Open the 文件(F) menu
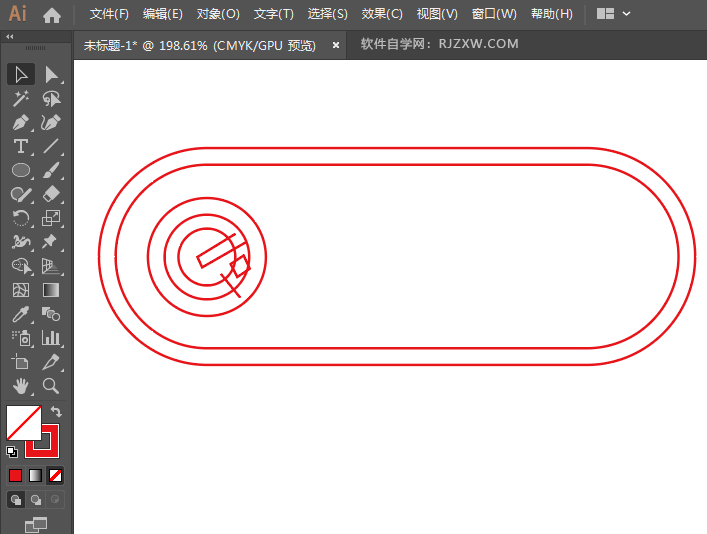 109,14
